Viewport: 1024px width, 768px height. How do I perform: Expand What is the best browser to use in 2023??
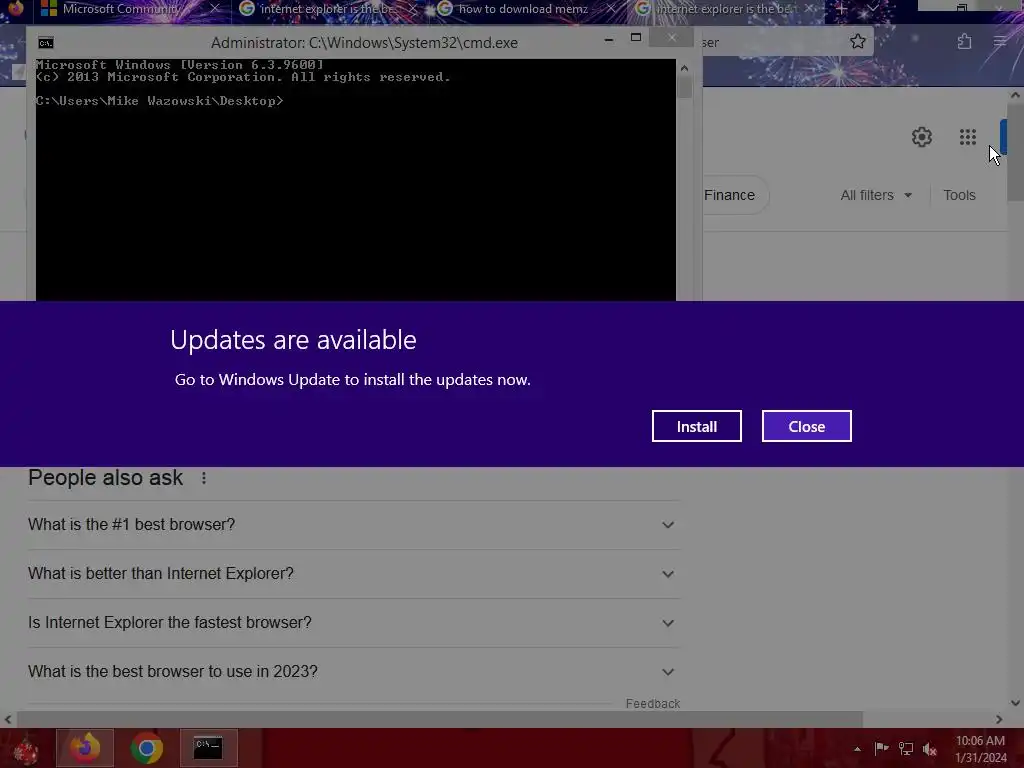pyautogui.click(x=354, y=671)
